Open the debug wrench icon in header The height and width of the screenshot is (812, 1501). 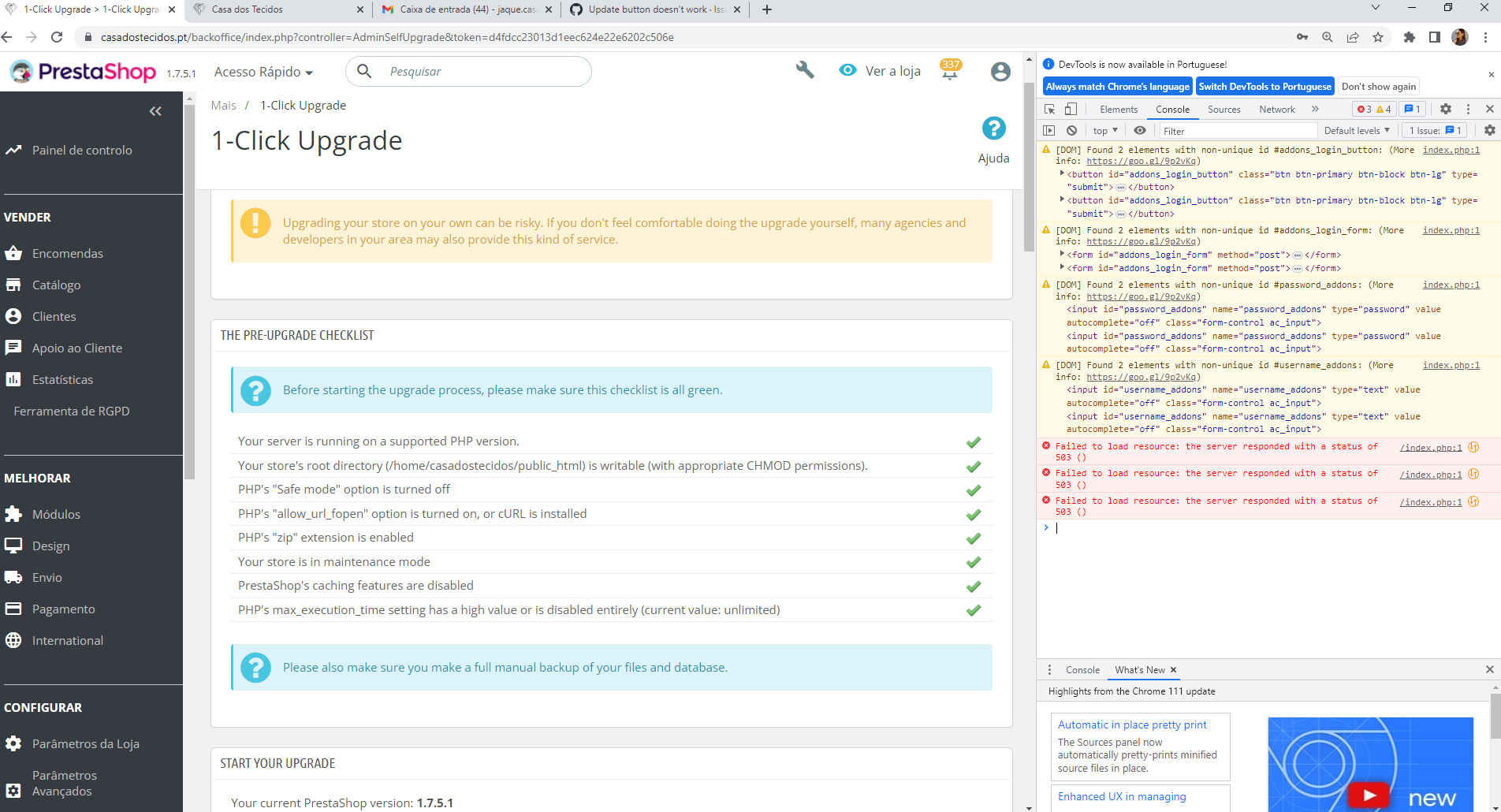coord(805,70)
